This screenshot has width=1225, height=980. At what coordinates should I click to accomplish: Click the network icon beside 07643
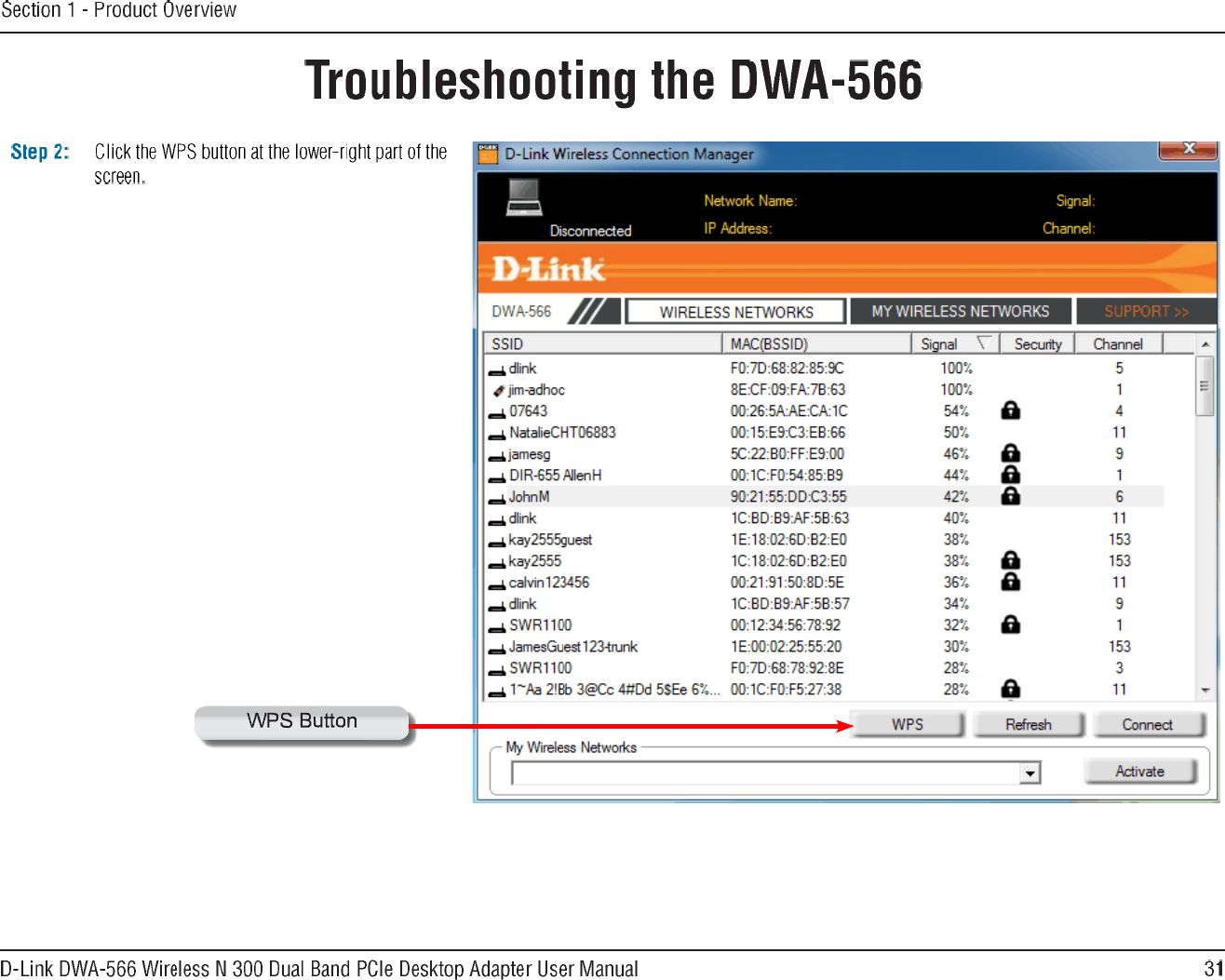point(498,412)
